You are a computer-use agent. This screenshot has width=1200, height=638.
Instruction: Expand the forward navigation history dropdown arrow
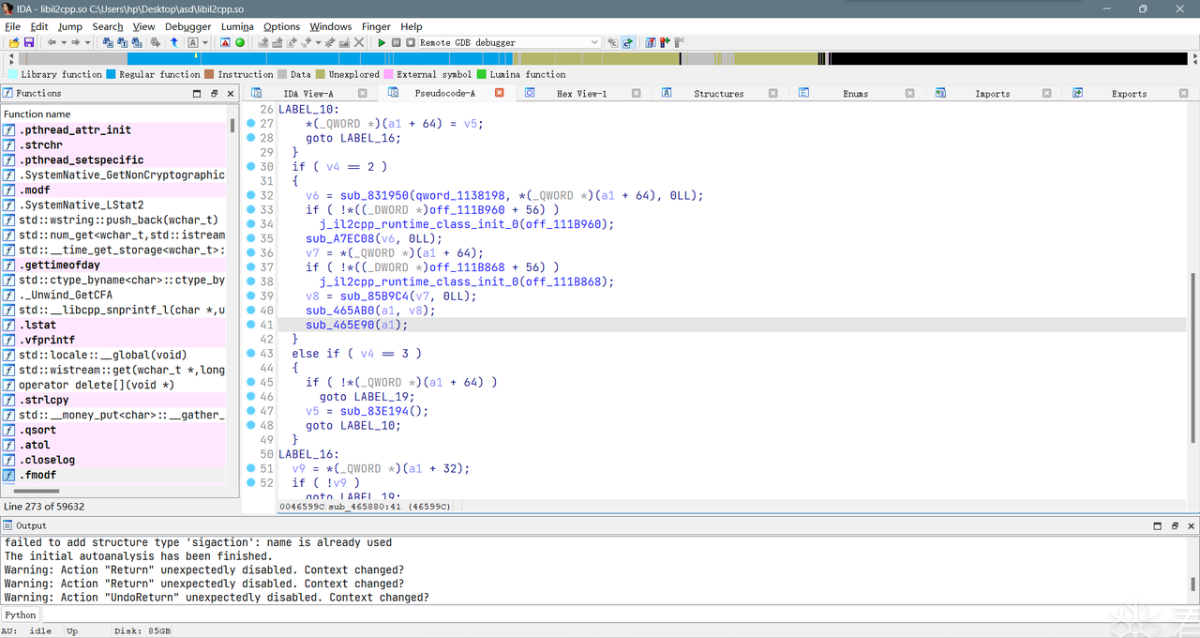click(87, 42)
